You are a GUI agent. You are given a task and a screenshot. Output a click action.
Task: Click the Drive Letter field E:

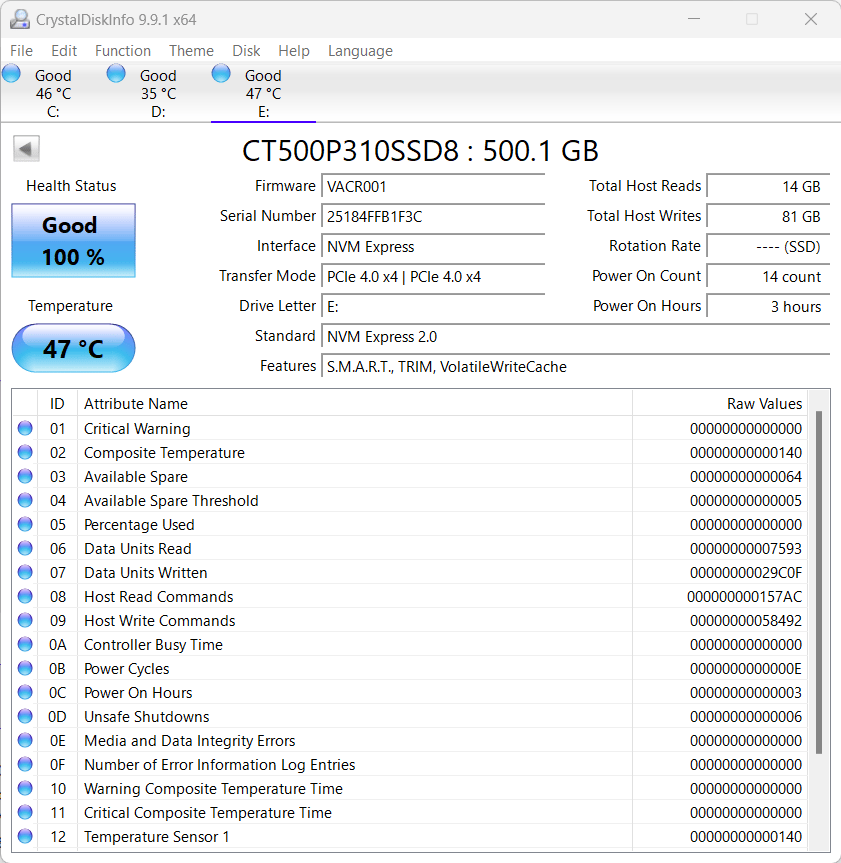pos(433,307)
